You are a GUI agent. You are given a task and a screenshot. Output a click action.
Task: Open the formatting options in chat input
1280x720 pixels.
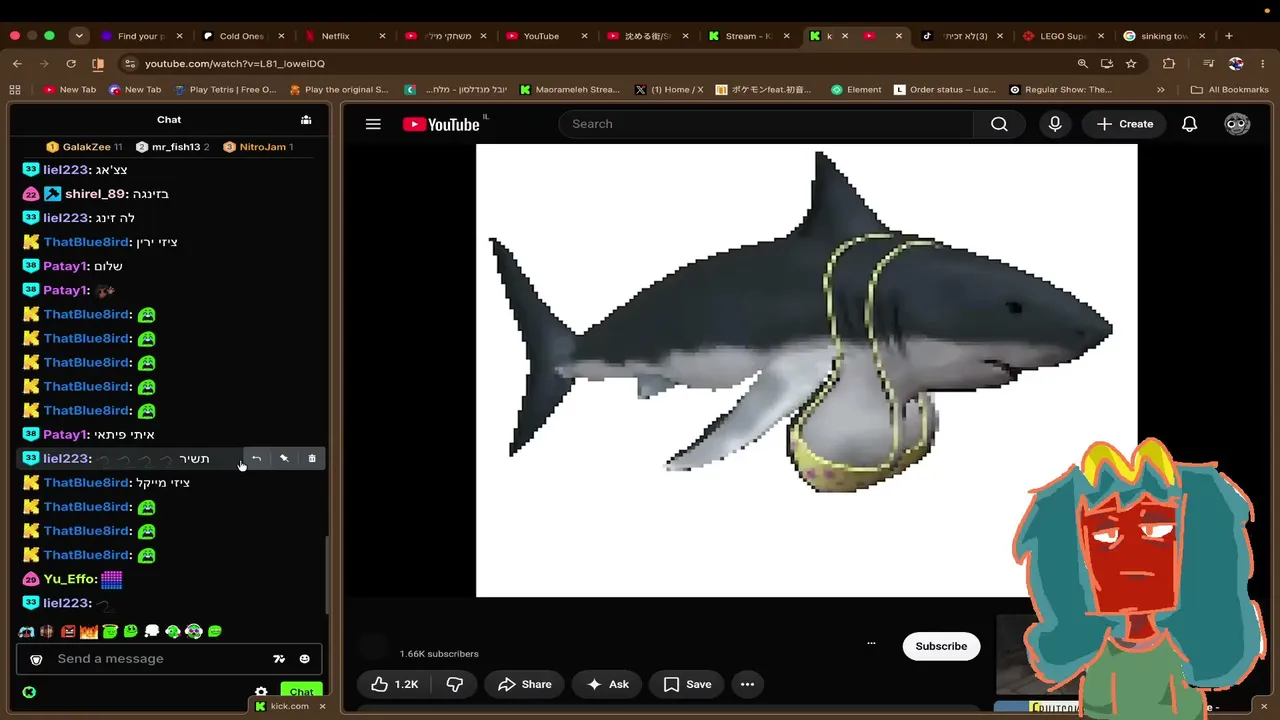point(279,659)
